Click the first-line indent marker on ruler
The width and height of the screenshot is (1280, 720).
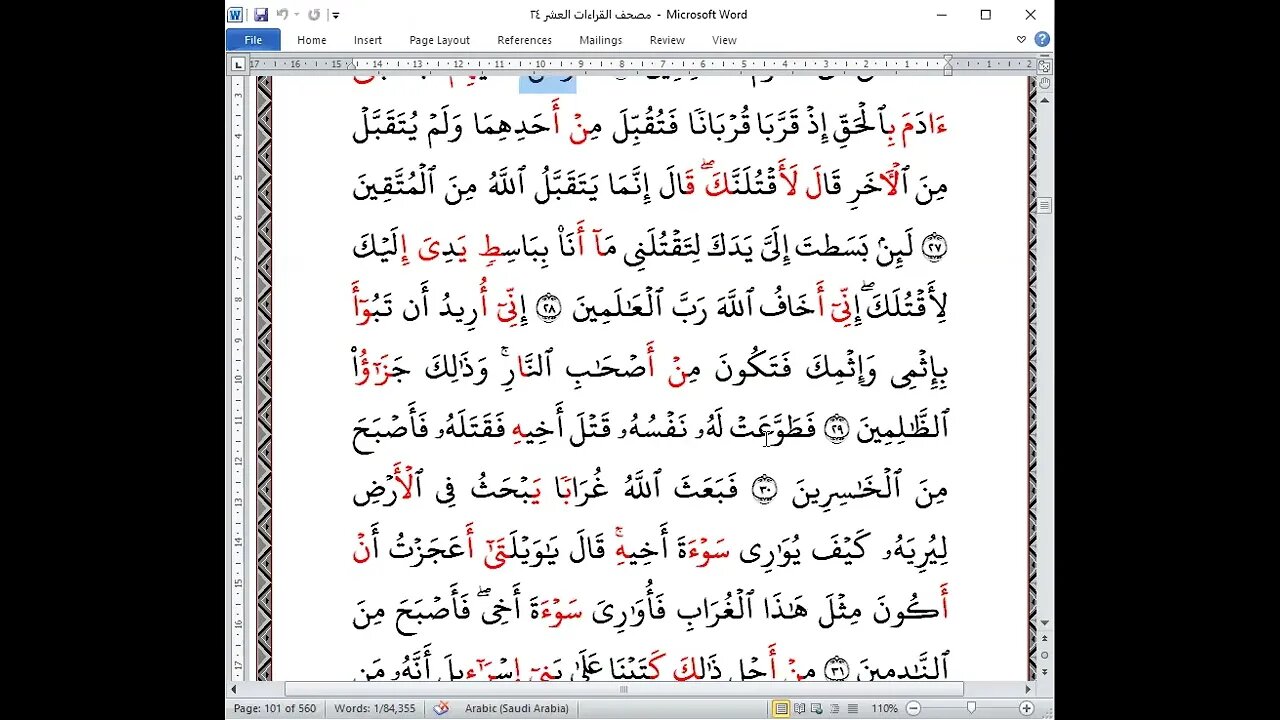pos(947,60)
